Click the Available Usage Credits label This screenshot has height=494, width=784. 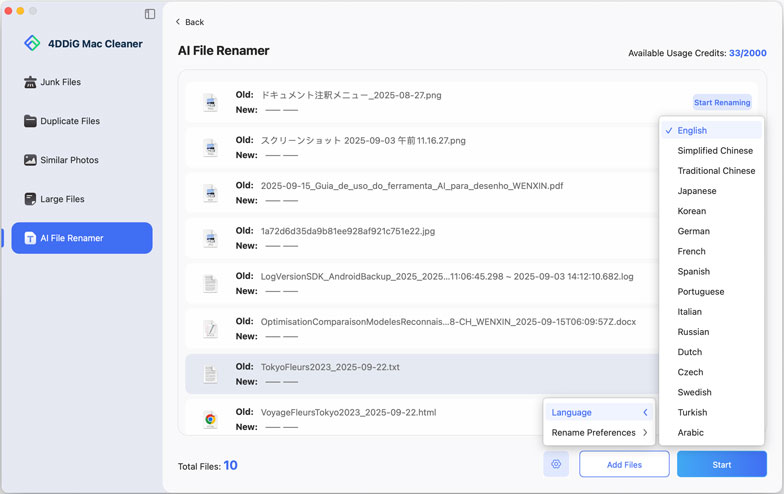point(677,53)
